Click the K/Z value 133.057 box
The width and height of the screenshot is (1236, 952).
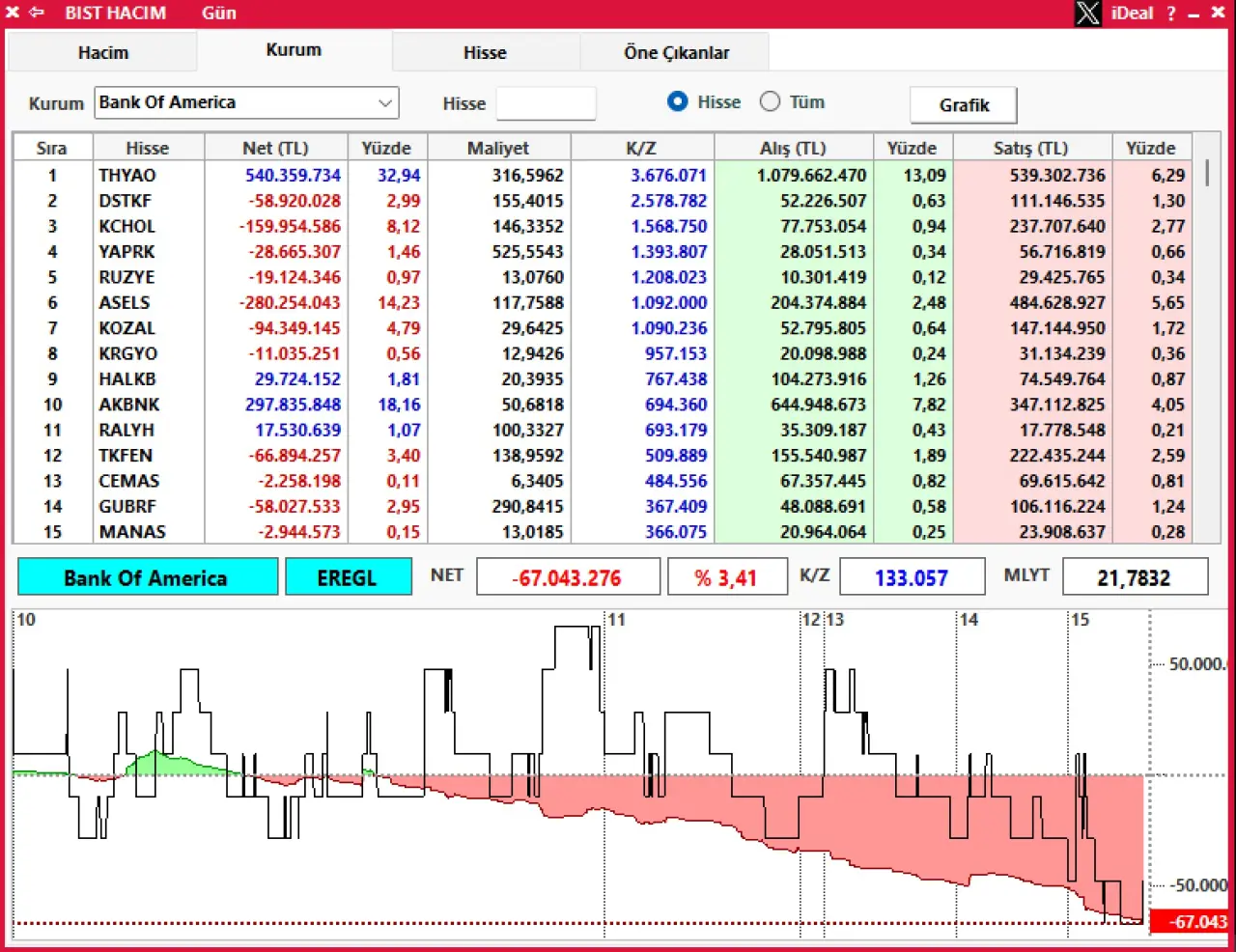[912, 577]
